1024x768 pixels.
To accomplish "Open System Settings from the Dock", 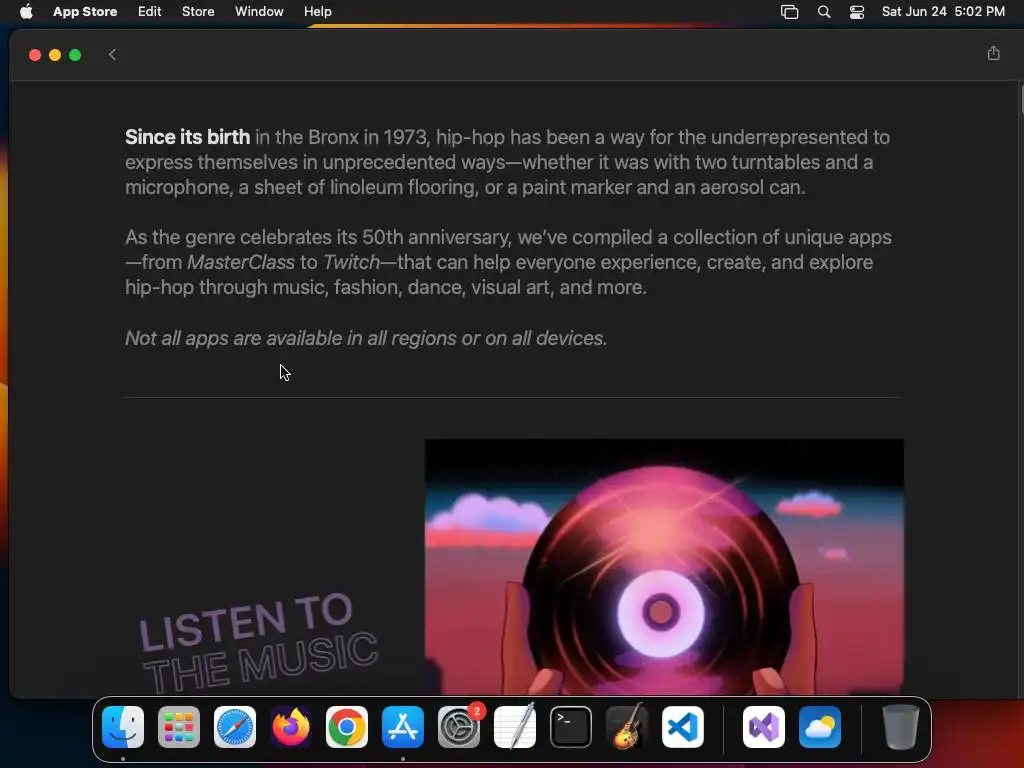I will [458, 727].
